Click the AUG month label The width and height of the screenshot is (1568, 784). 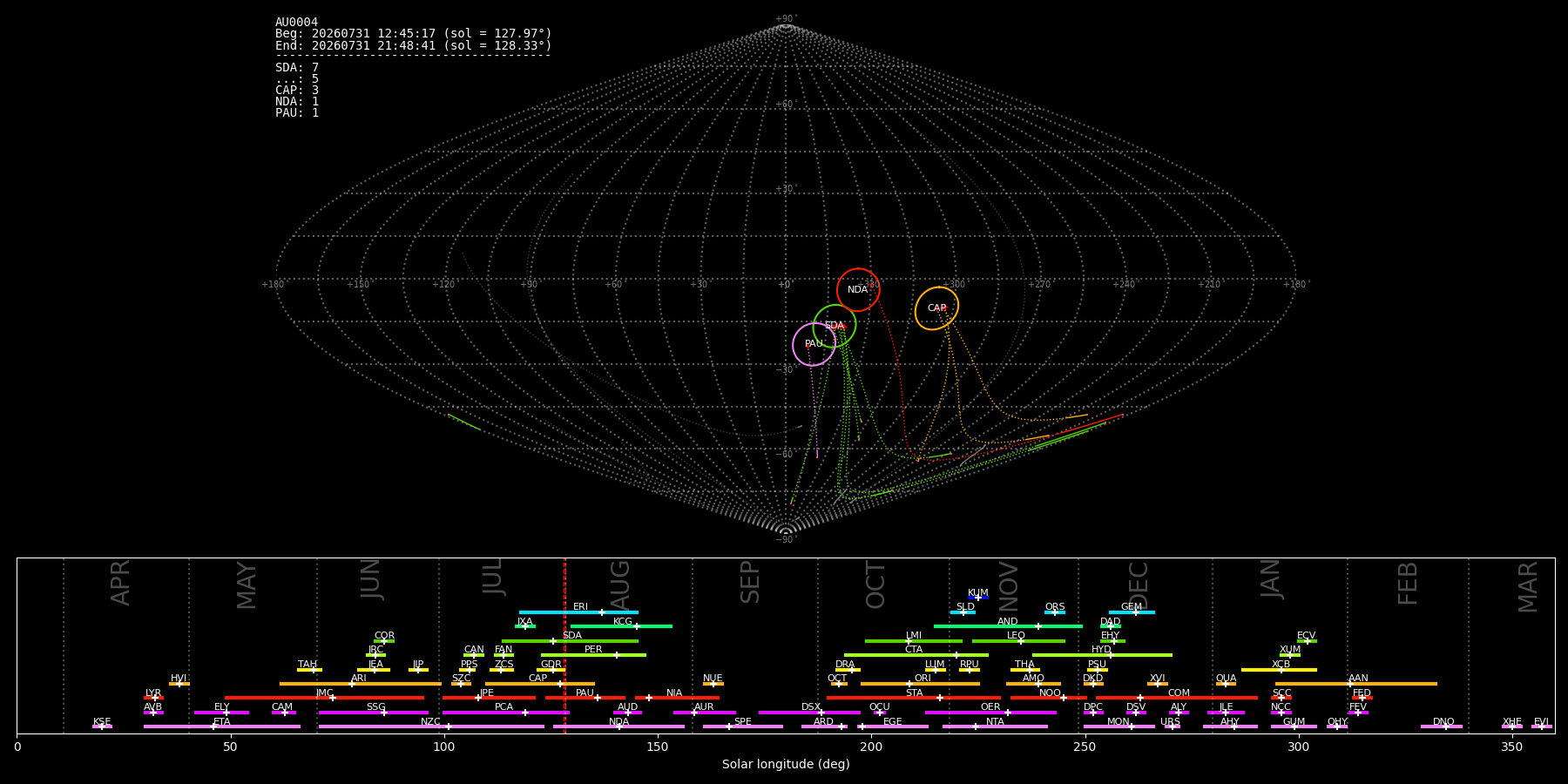tap(620, 586)
